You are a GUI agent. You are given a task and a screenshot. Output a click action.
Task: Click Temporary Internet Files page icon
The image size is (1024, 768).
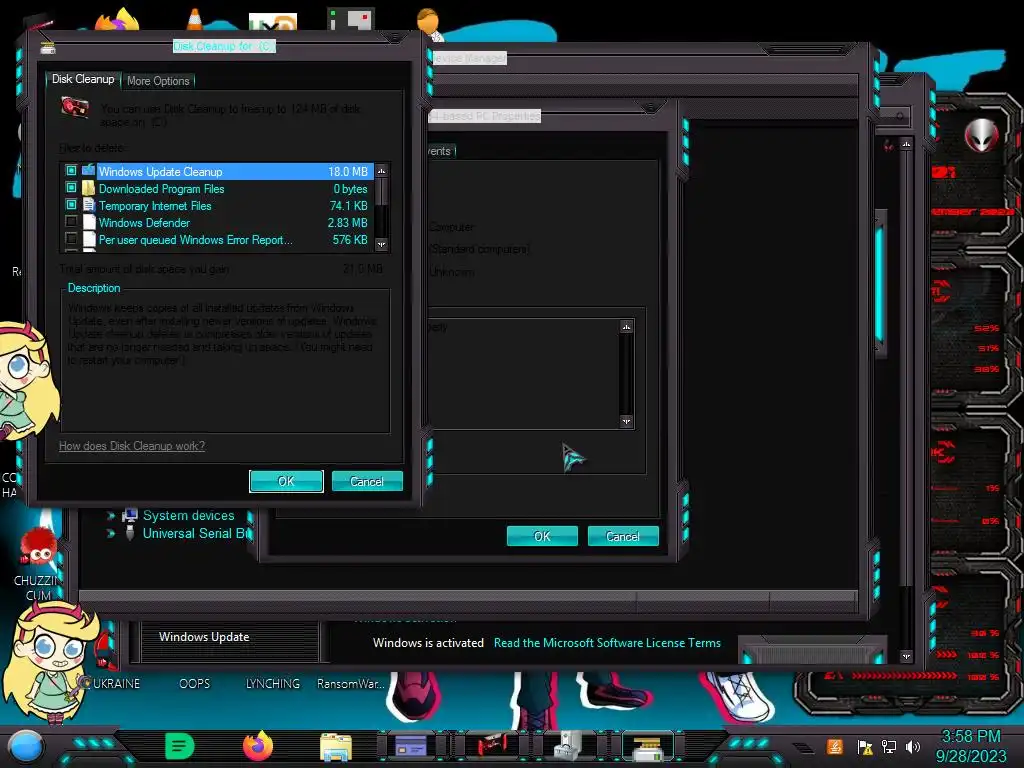[88, 205]
